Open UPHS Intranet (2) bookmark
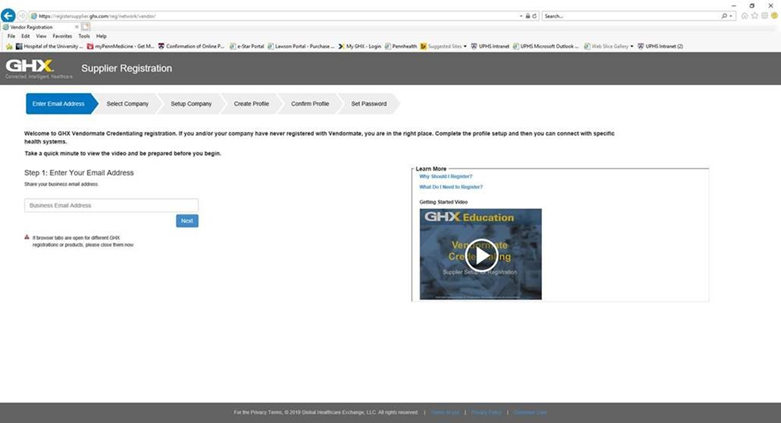Screen dimensions: 781x423 click(x=660, y=46)
